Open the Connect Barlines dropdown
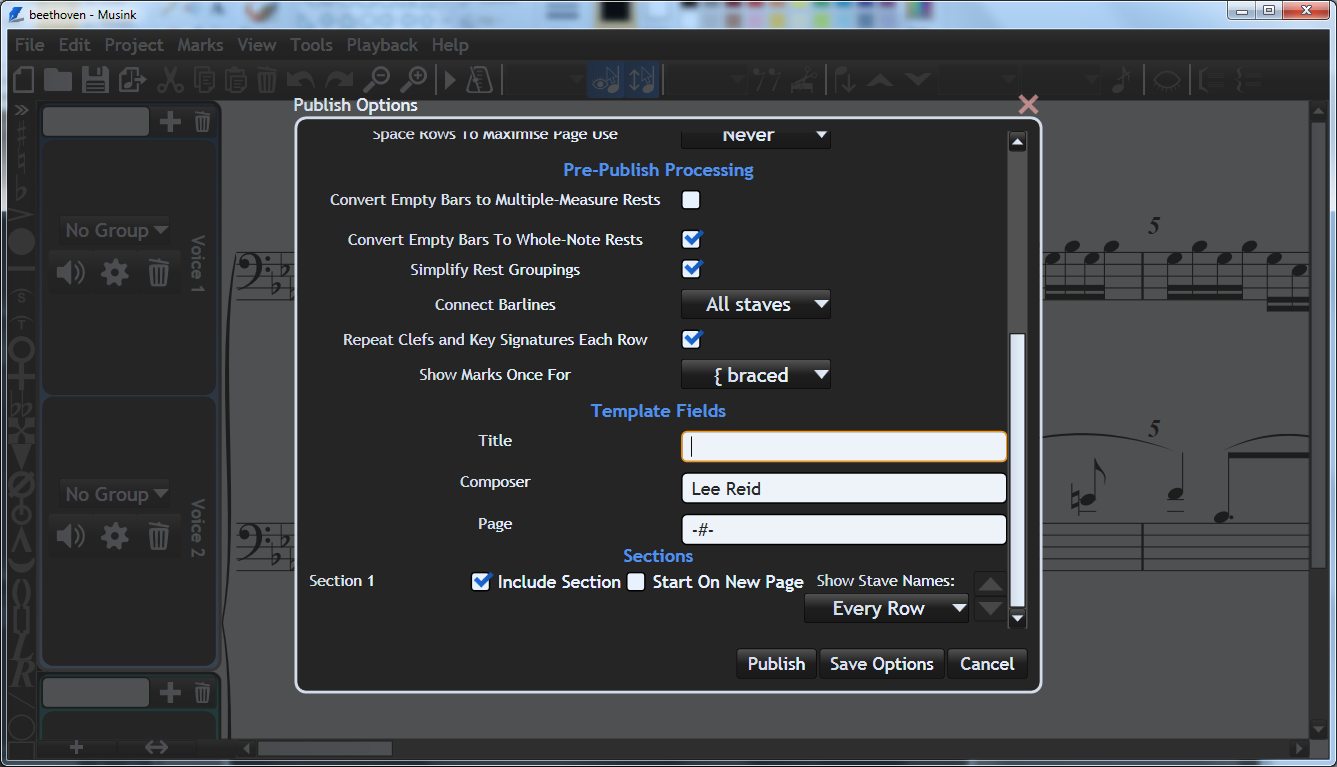Screen dimensions: 1337x767 point(755,304)
